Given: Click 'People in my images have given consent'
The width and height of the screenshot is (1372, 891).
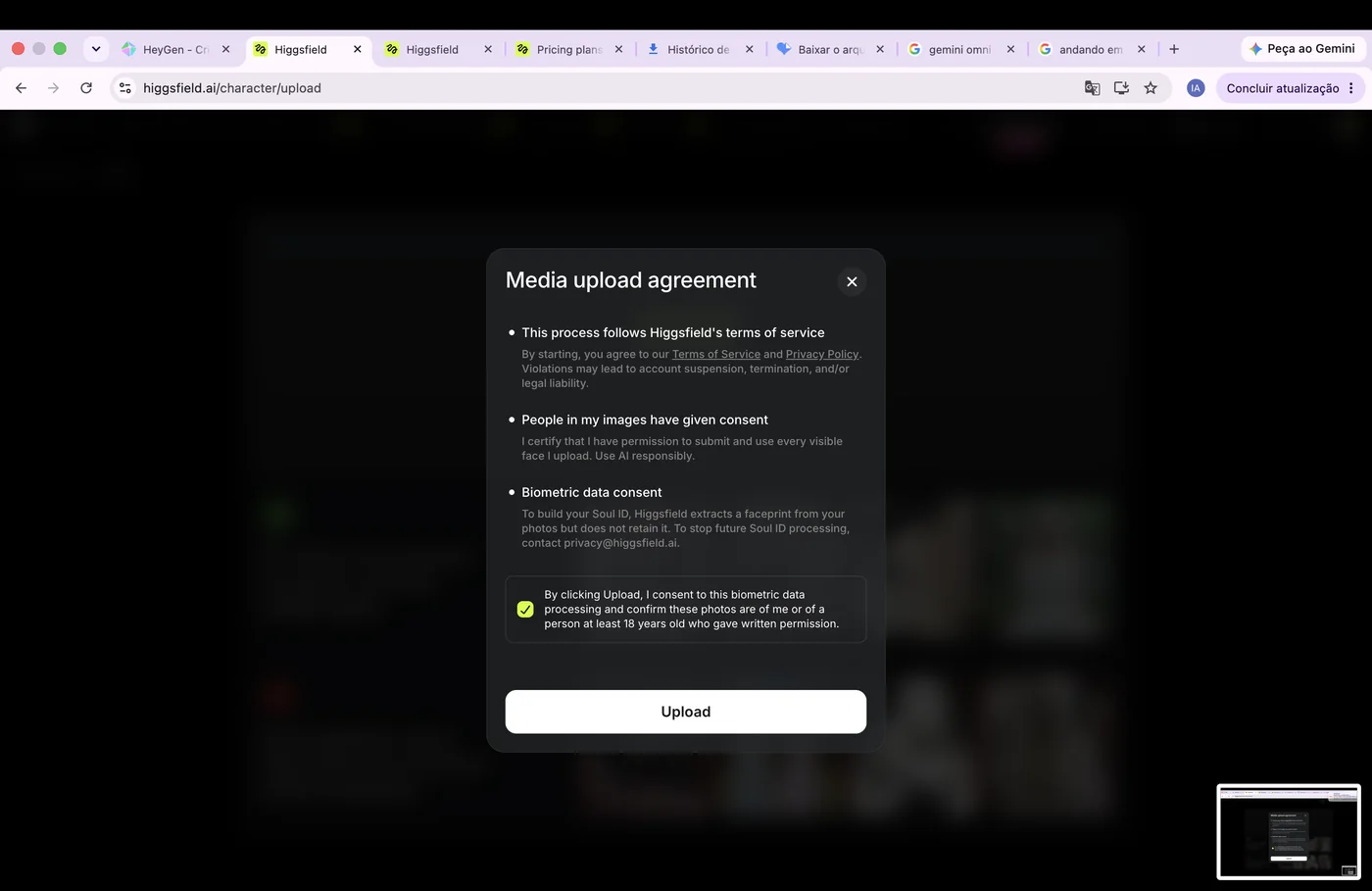Looking at the screenshot, I should point(644,420).
